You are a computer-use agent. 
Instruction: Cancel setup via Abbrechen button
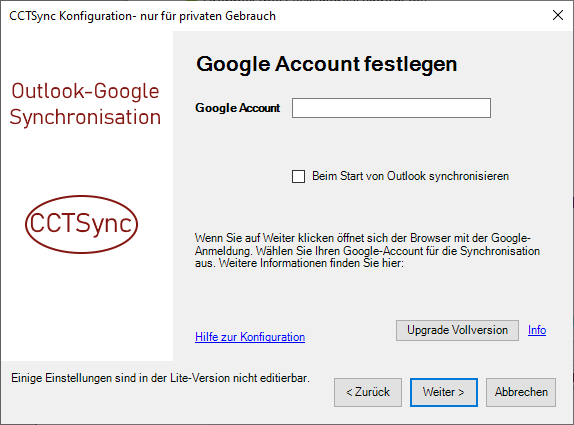tap(521, 392)
